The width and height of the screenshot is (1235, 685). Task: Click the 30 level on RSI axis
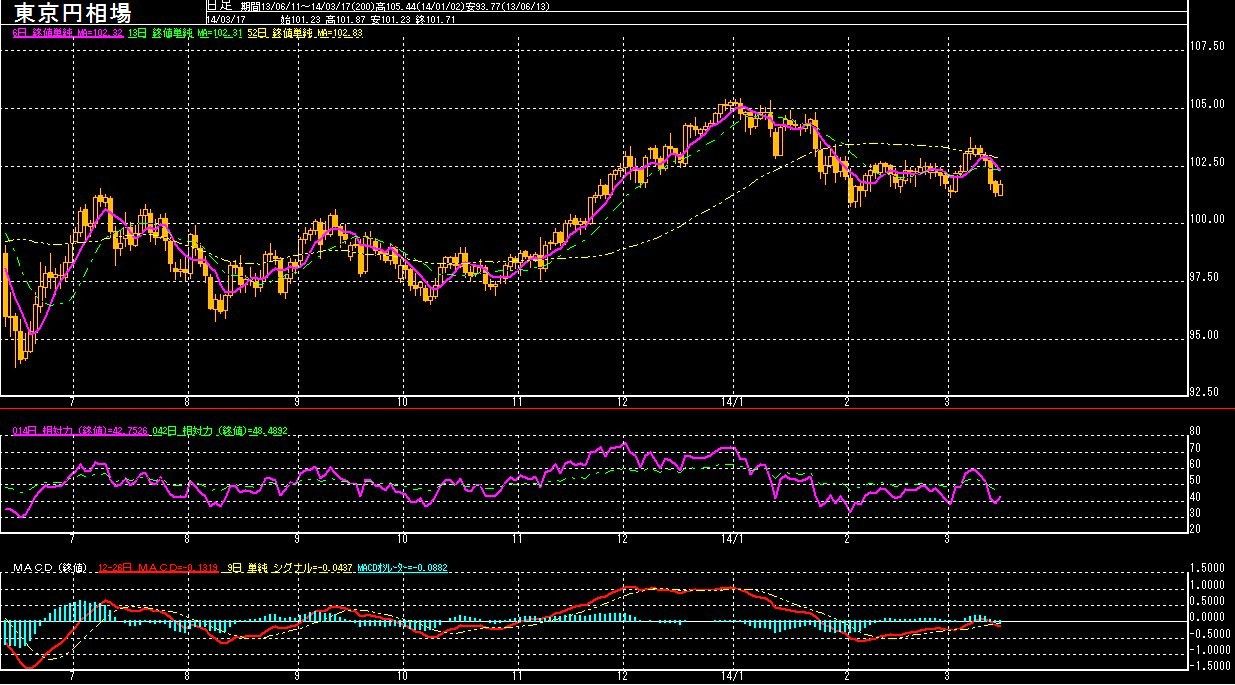point(1194,514)
